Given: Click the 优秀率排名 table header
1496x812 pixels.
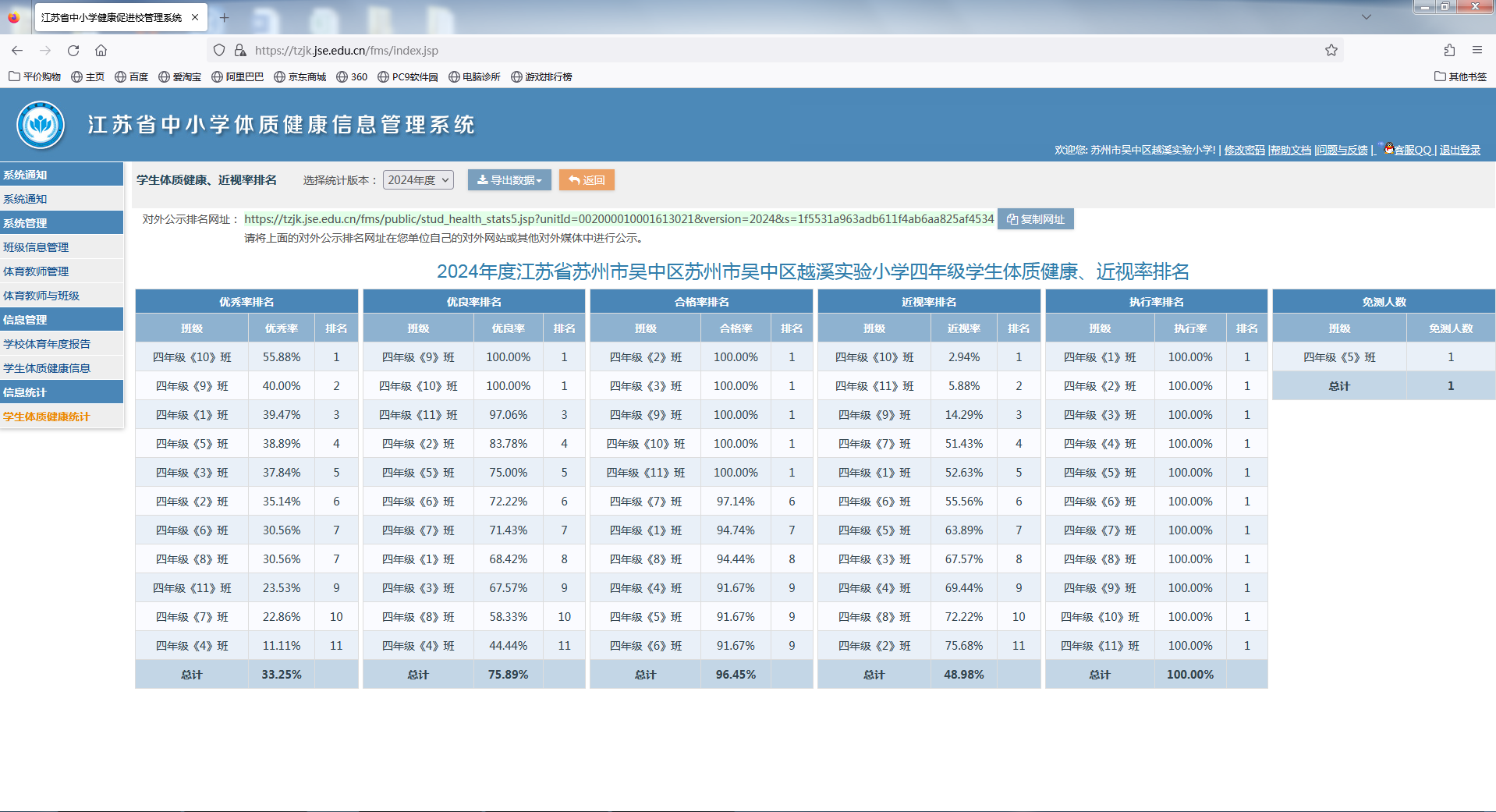Looking at the screenshot, I should click(246, 302).
